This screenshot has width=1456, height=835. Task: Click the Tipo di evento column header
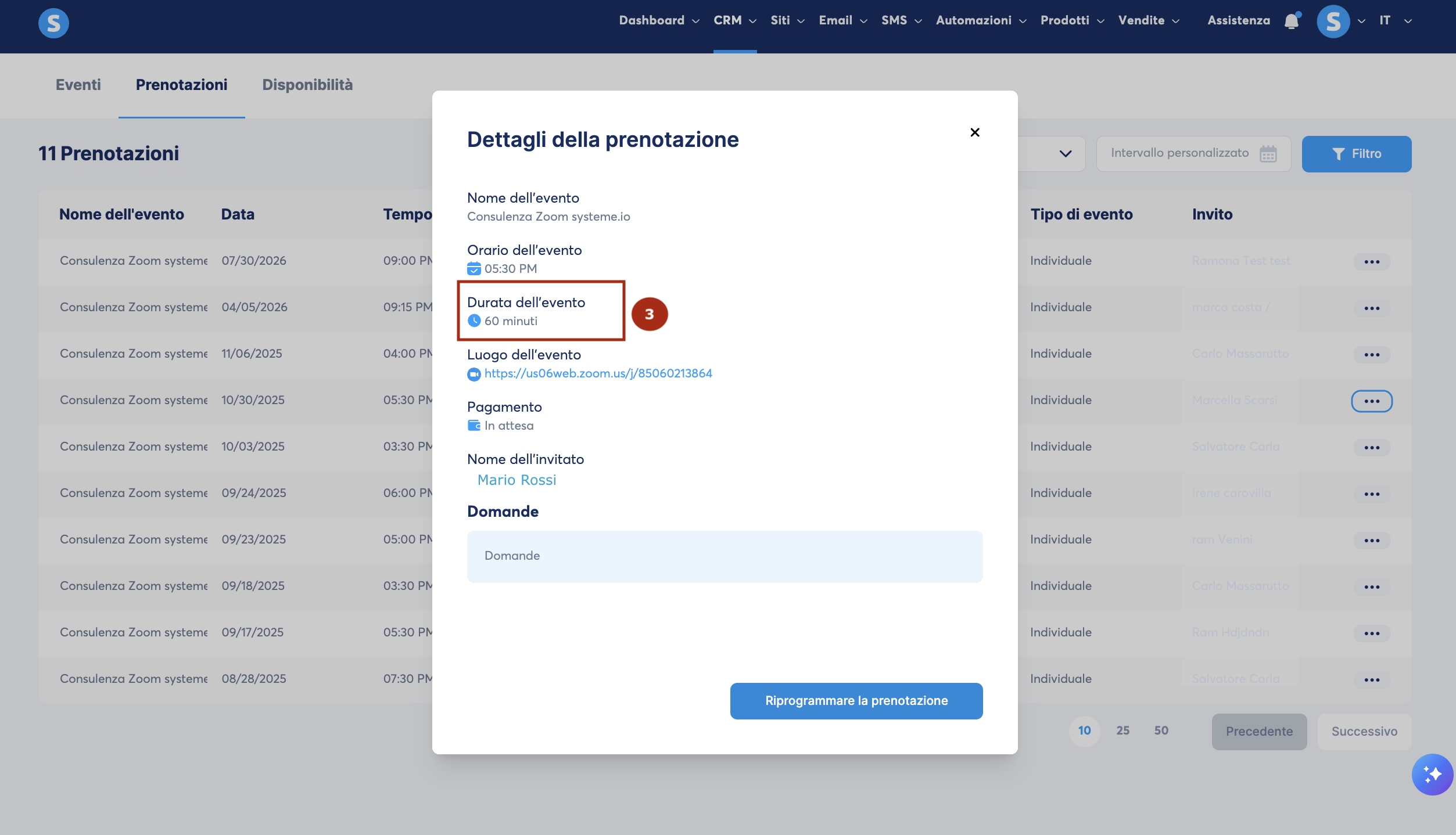pyautogui.click(x=1081, y=214)
